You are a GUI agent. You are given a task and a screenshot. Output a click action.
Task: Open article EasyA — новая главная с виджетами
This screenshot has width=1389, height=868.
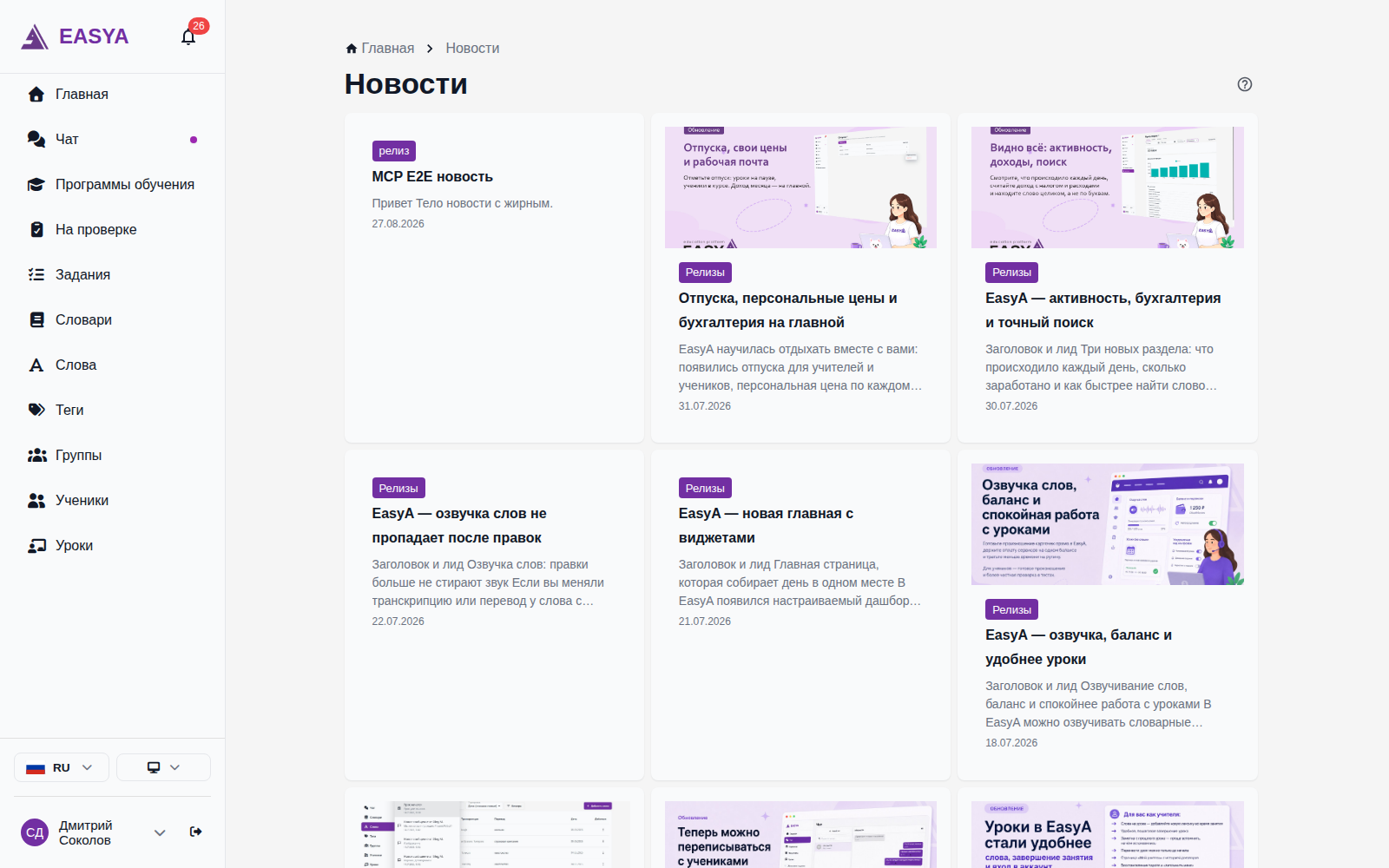click(x=766, y=525)
